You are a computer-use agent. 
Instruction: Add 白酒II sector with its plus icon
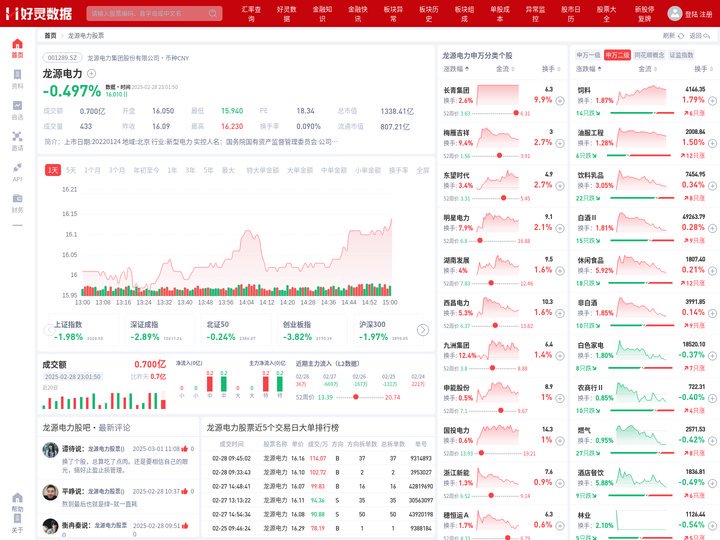click(712, 228)
